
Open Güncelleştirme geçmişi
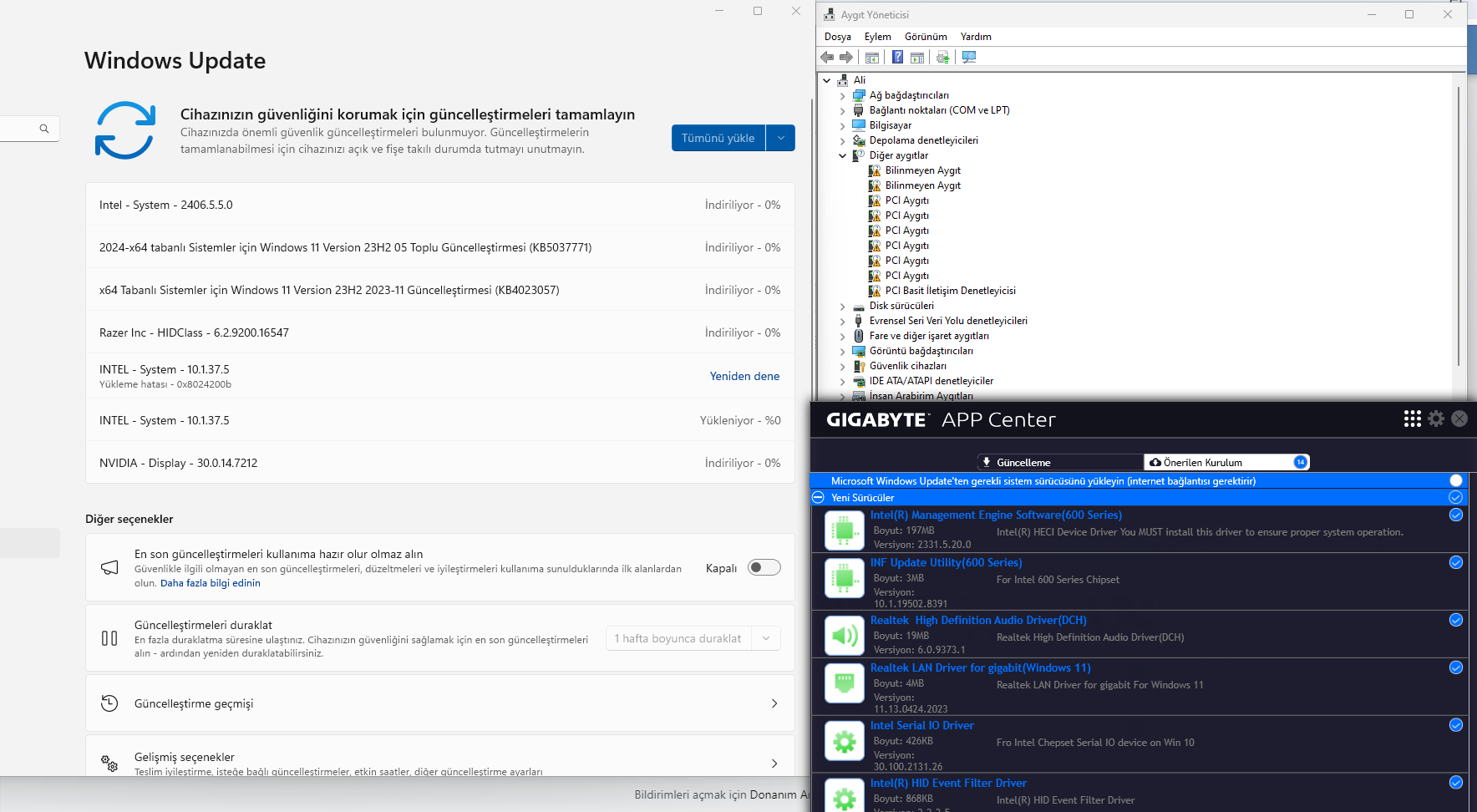coord(439,703)
